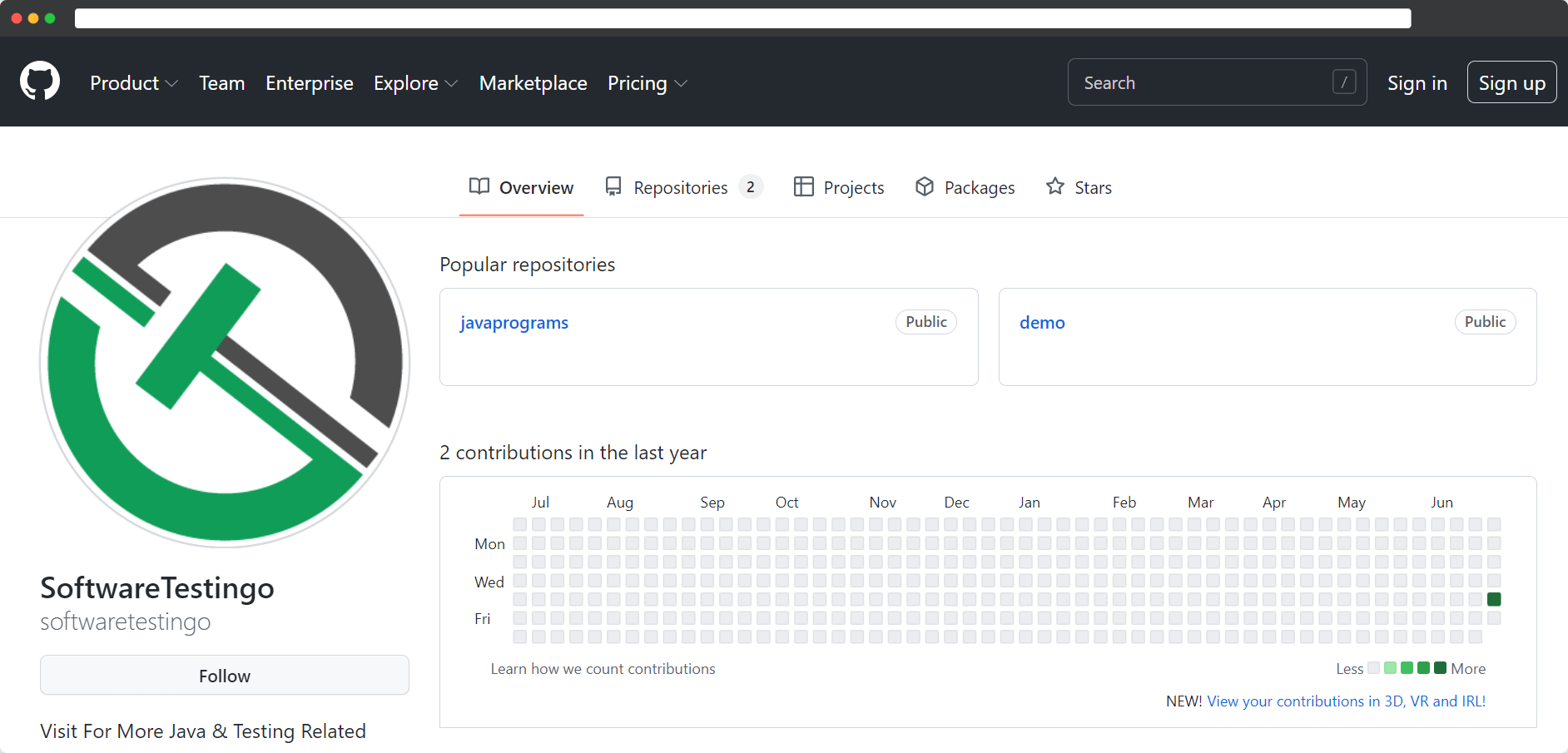Click the green maximize window button
Image resolution: width=1568 pixels, height=753 pixels.
(x=50, y=18)
